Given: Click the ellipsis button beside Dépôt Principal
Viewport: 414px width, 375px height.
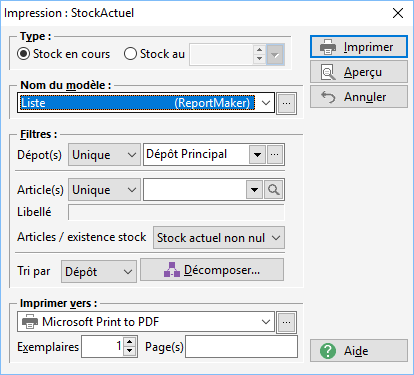Looking at the screenshot, I should (x=275, y=154).
